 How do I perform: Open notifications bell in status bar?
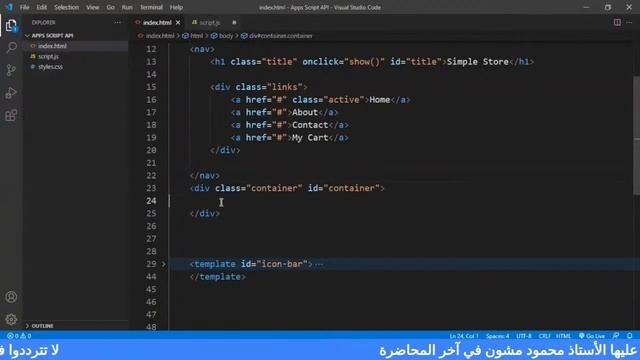click(630, 336)
